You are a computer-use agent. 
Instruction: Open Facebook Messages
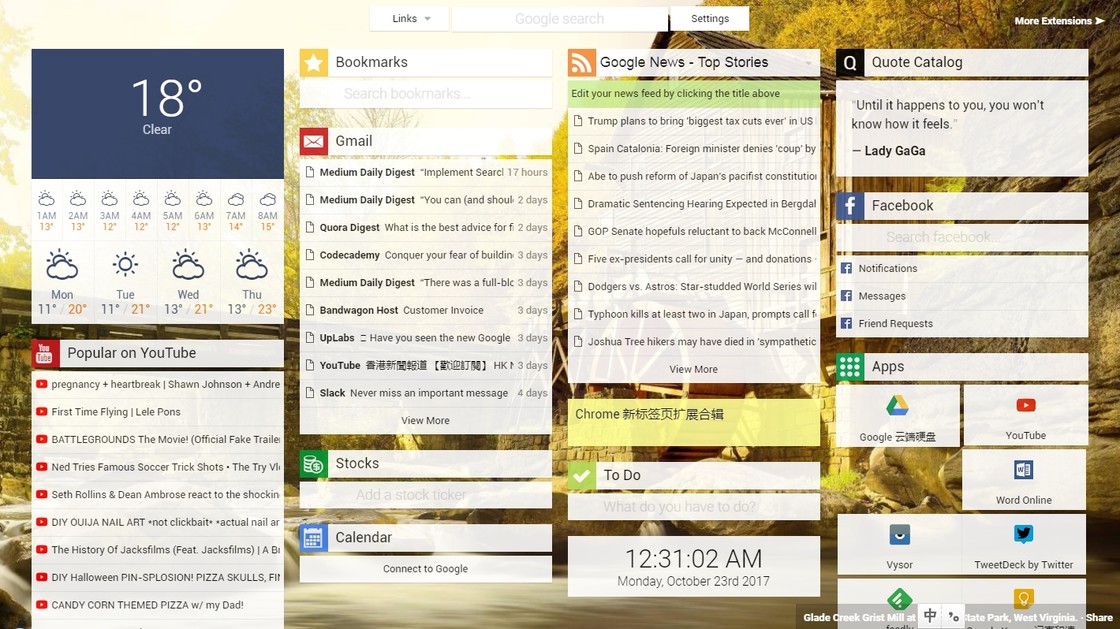click(962, 296)
